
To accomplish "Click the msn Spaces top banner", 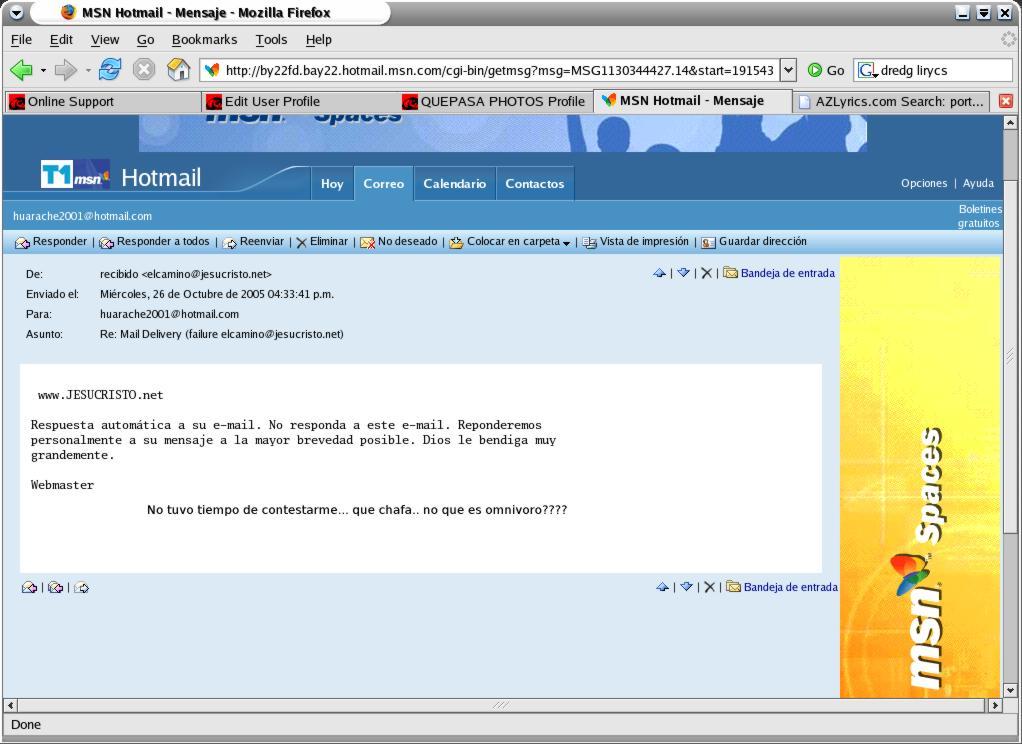I will (x=503, y=134).
